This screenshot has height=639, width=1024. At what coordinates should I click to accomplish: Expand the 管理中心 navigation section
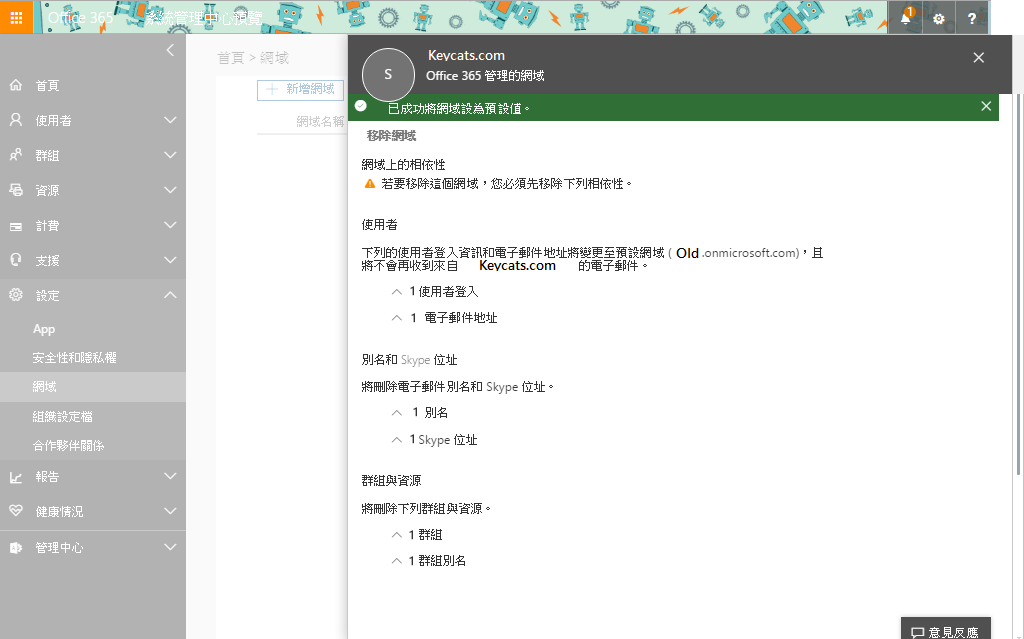(x=170, y=547)
